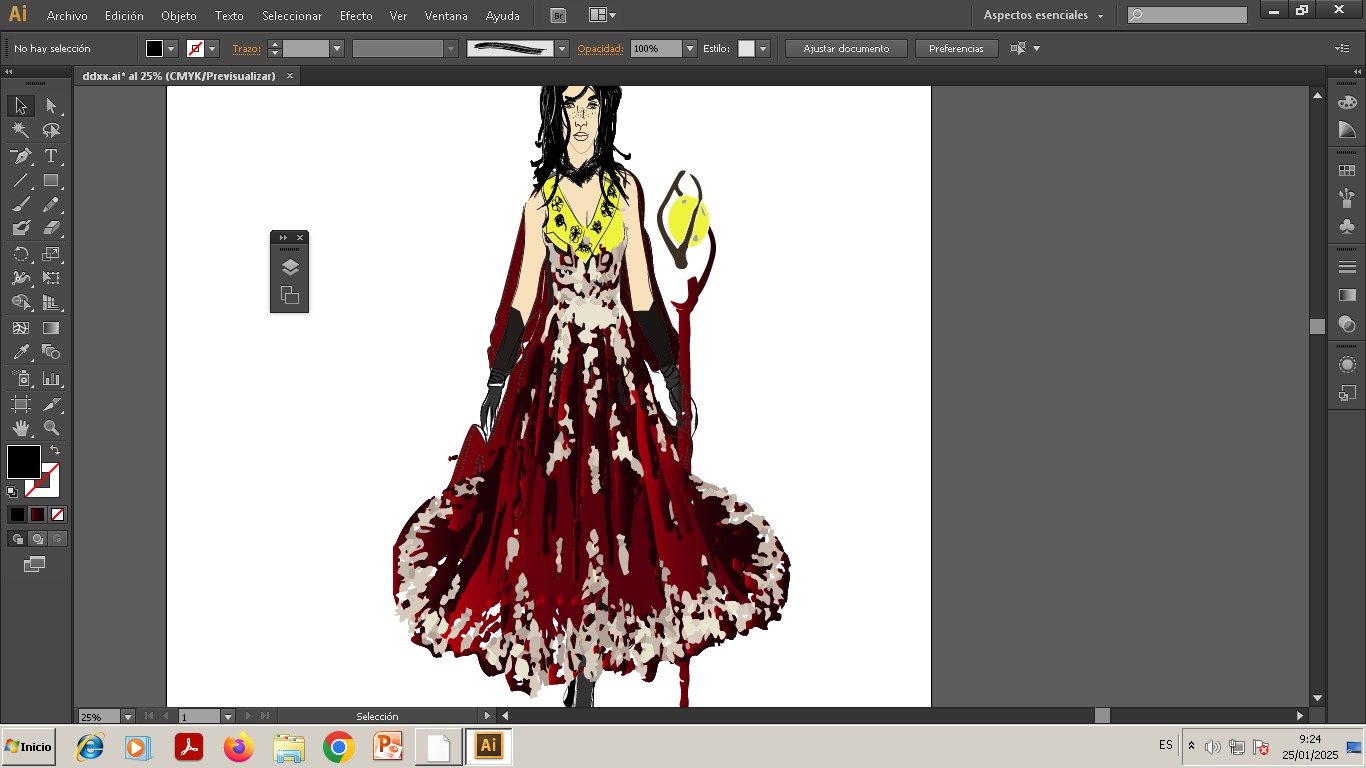Open the fill color dropdown in control bar
This screenshot has width=1366, height=768.
[172, 48]
